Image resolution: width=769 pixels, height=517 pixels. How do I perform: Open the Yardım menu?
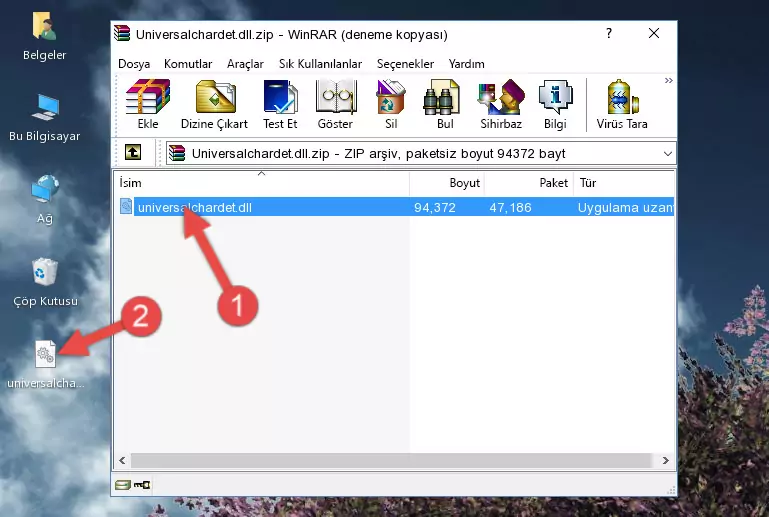tap(466, 64)
